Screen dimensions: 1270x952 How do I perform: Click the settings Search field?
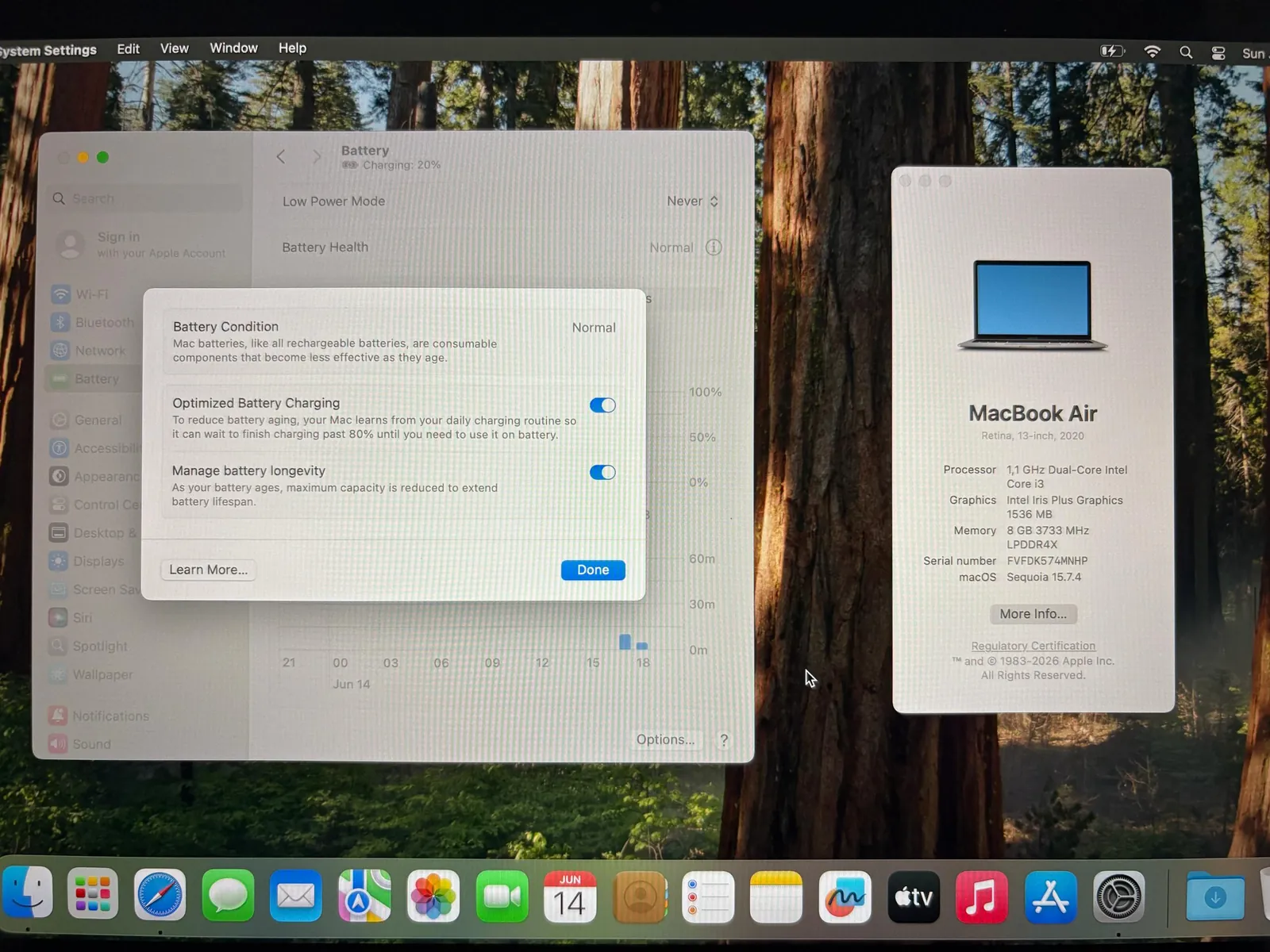tap(145, 198)
